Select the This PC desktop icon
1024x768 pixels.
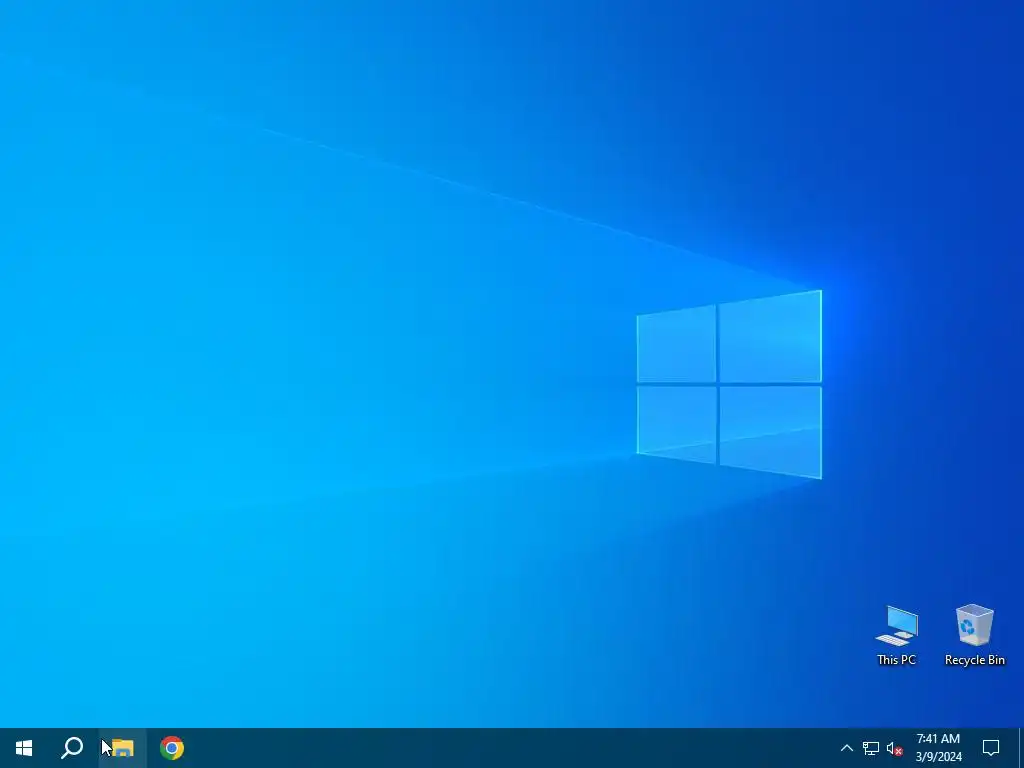(896, 635)
